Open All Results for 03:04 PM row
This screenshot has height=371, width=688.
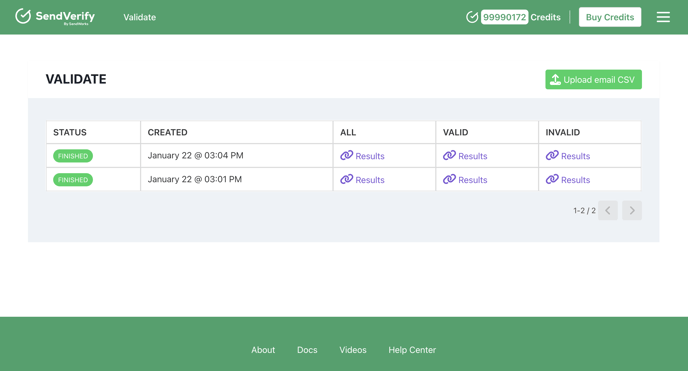362,156
